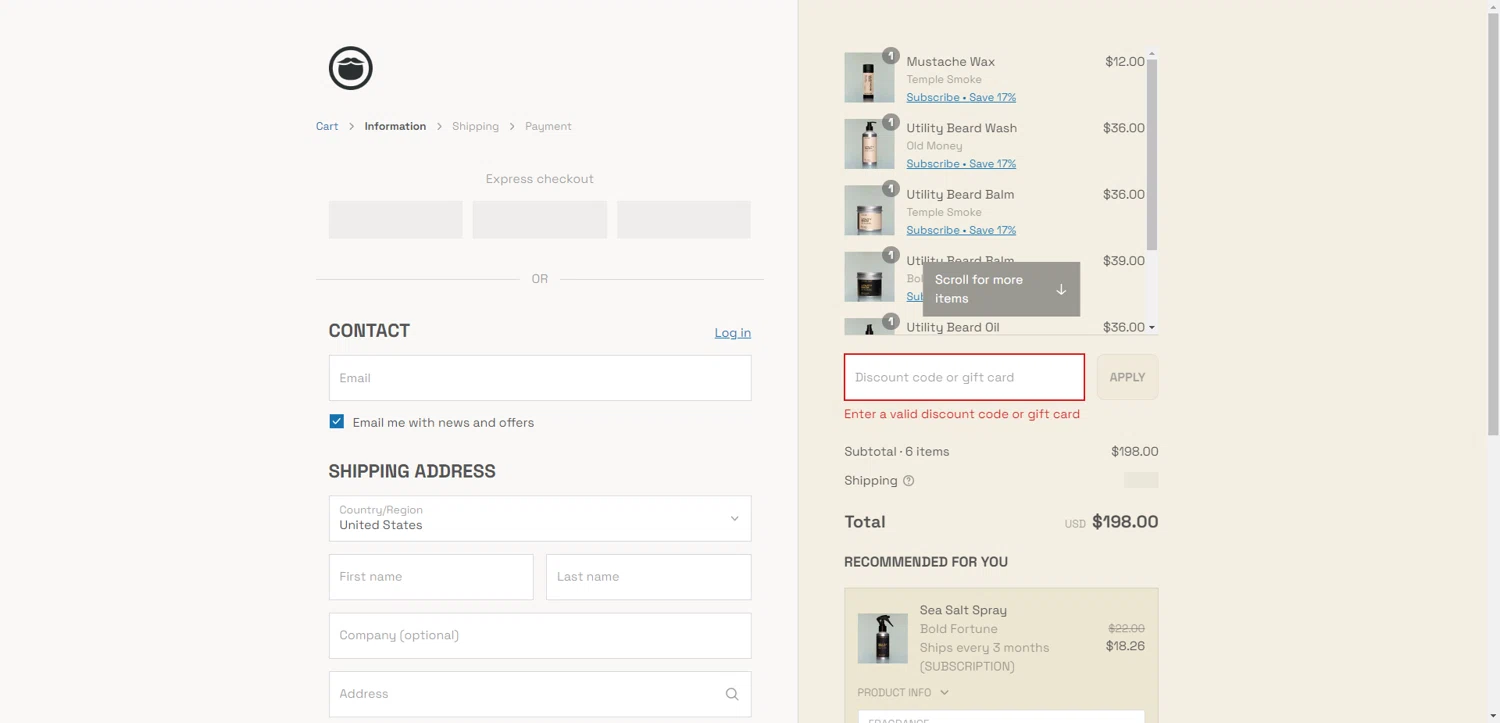Click Subscribe • Save 17% under Utility Beard Wash
This screenshot has height=723, width=1500.
click(961, 164)
